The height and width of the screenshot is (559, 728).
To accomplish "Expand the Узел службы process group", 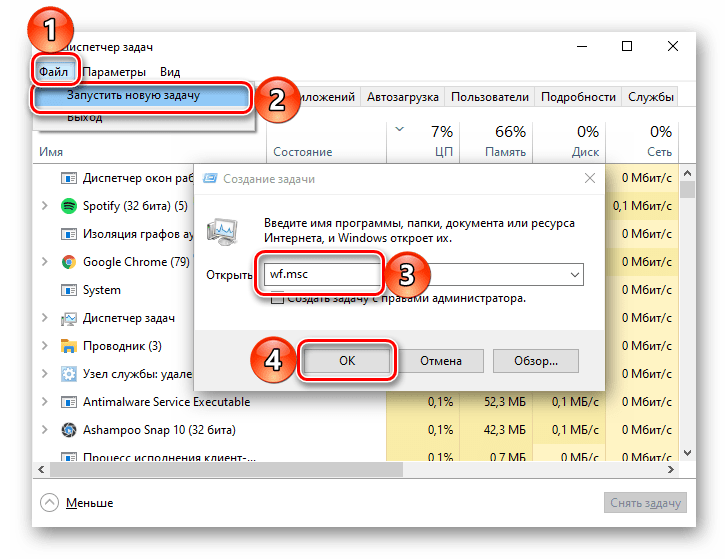I will point(45,374).
